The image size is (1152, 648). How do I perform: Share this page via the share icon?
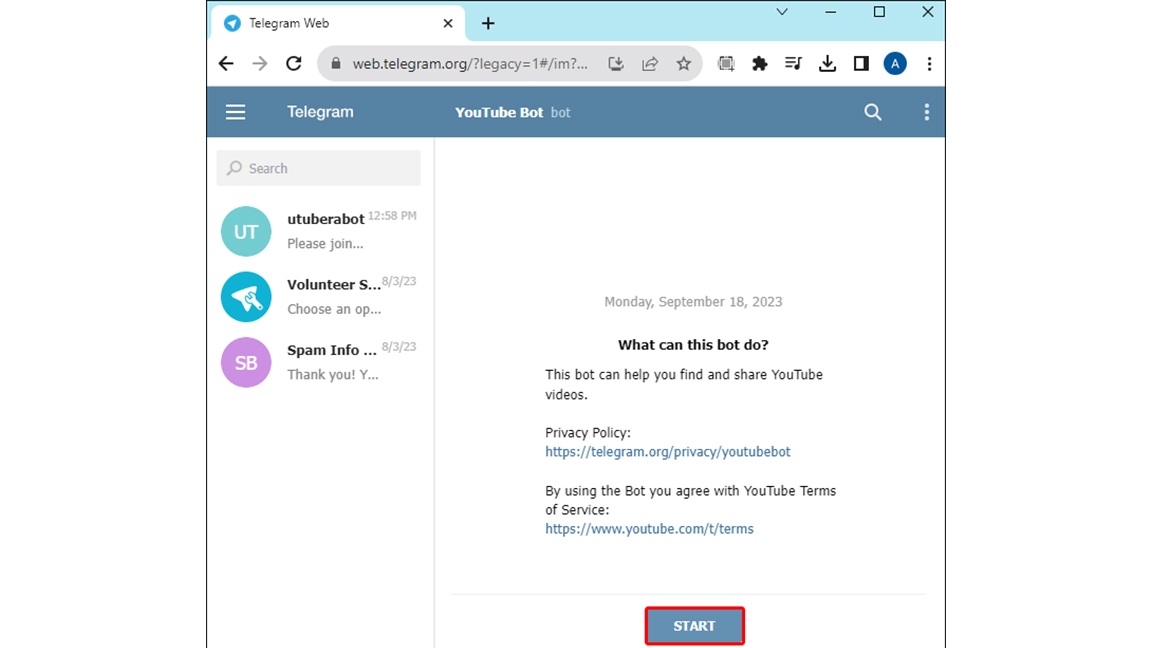[x=649, y=63]
